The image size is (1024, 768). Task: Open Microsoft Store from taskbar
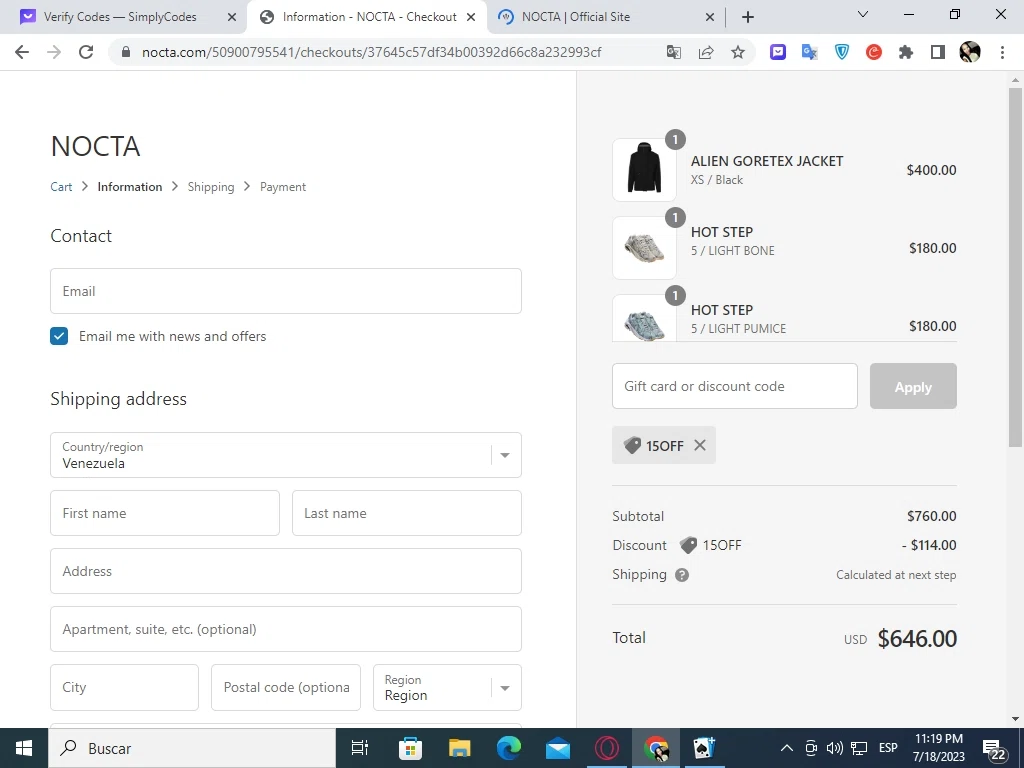click(x=410, y=748)
